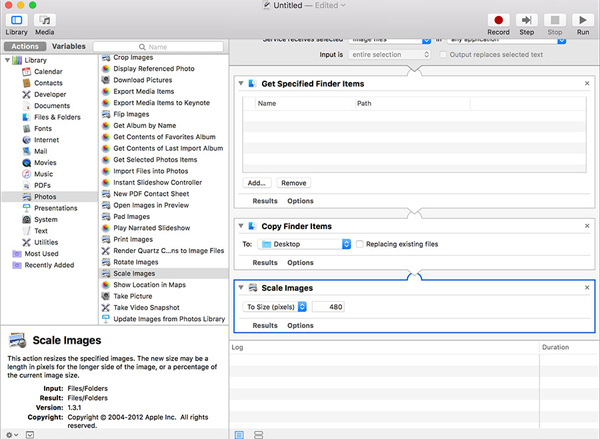Viewport: 600px width, 439px height.
Task: Open Options of Scale Images action
Action: coord(300,325)
